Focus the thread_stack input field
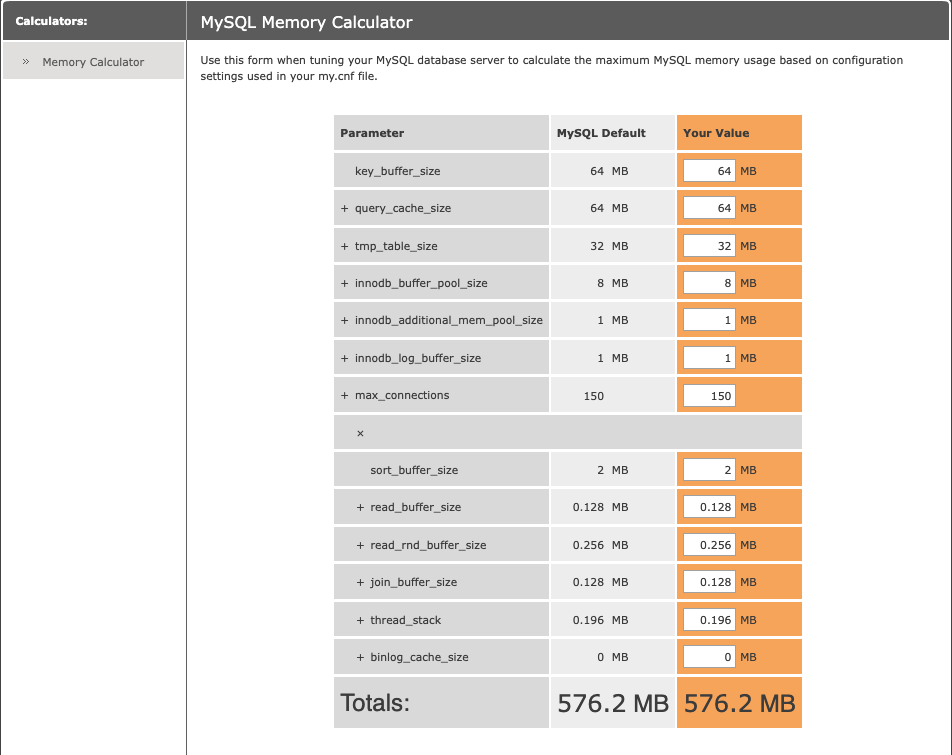The height and width of the screenshot is (755, 952). [709, 620]
